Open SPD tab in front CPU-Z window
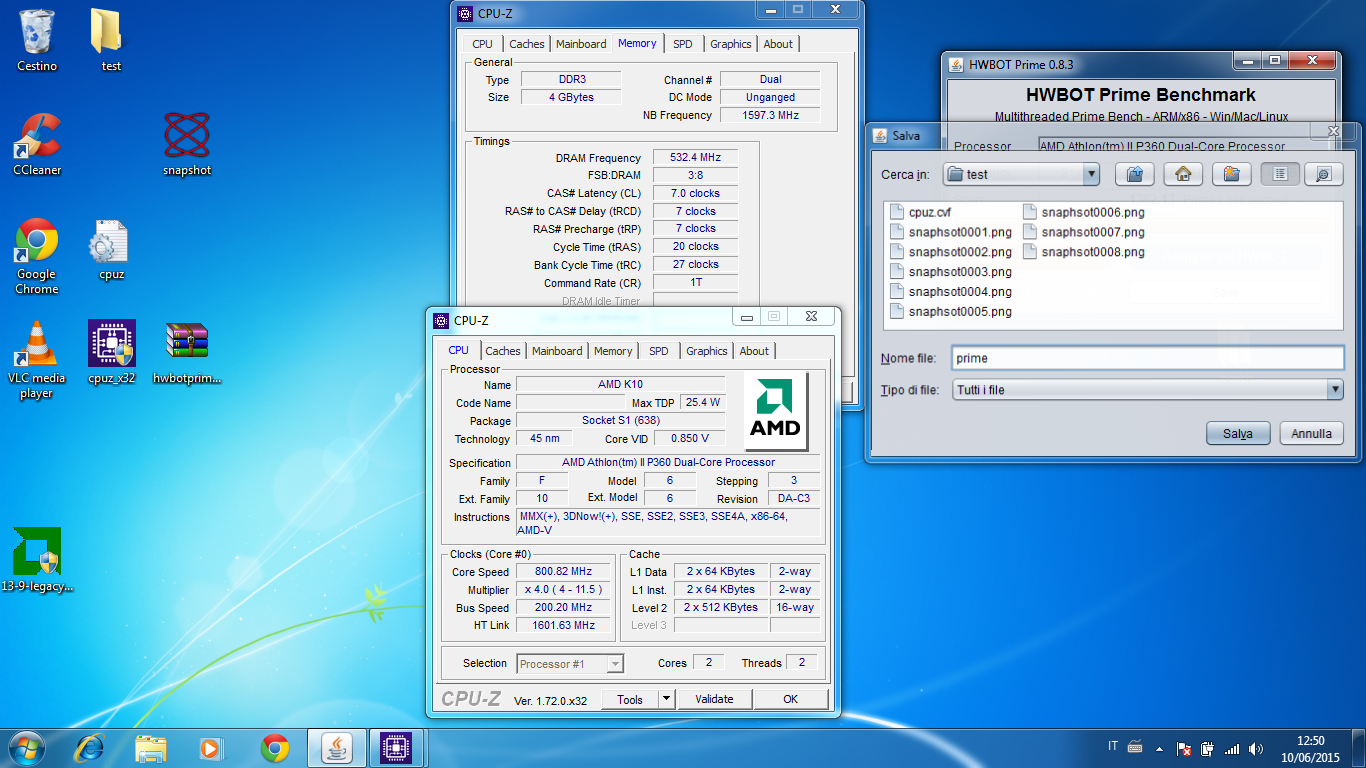The image size is (1366, 768). click(659, 351)
